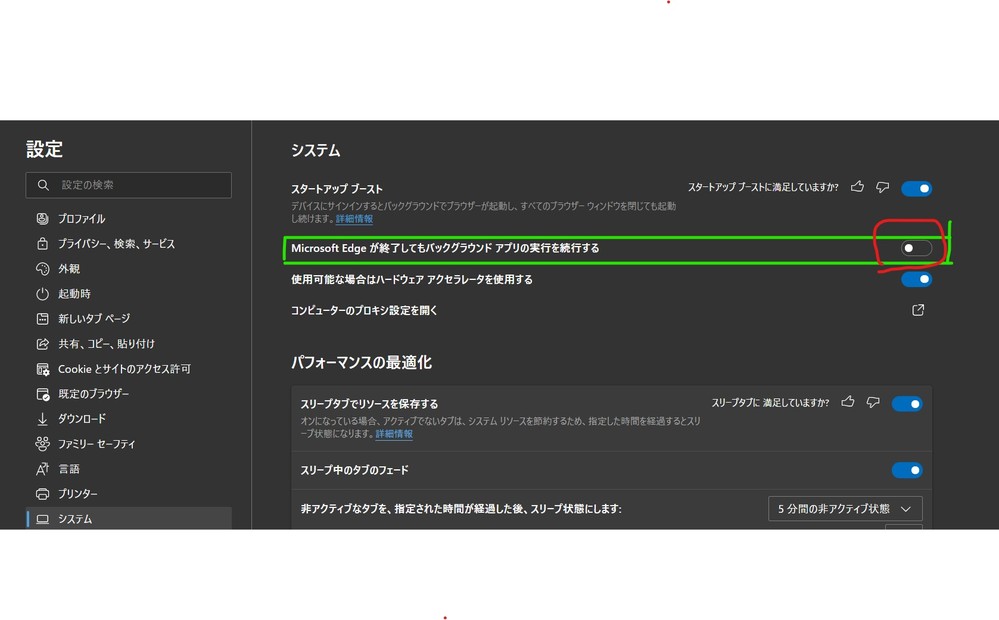Click thumbs up for スタートアップ ブースト

[x=857, y=187]
